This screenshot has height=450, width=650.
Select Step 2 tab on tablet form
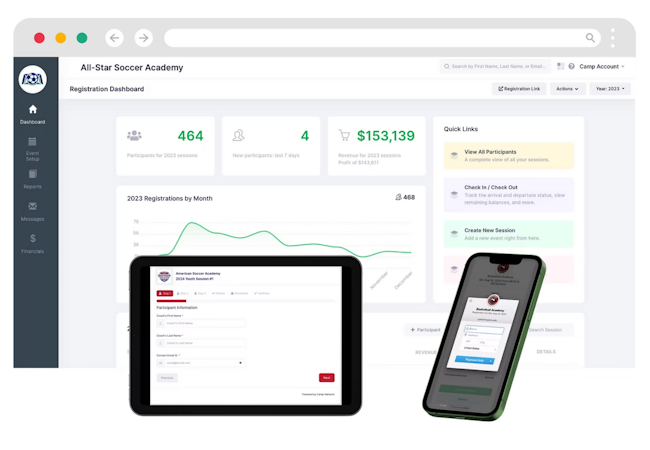(x=183, y=293)
